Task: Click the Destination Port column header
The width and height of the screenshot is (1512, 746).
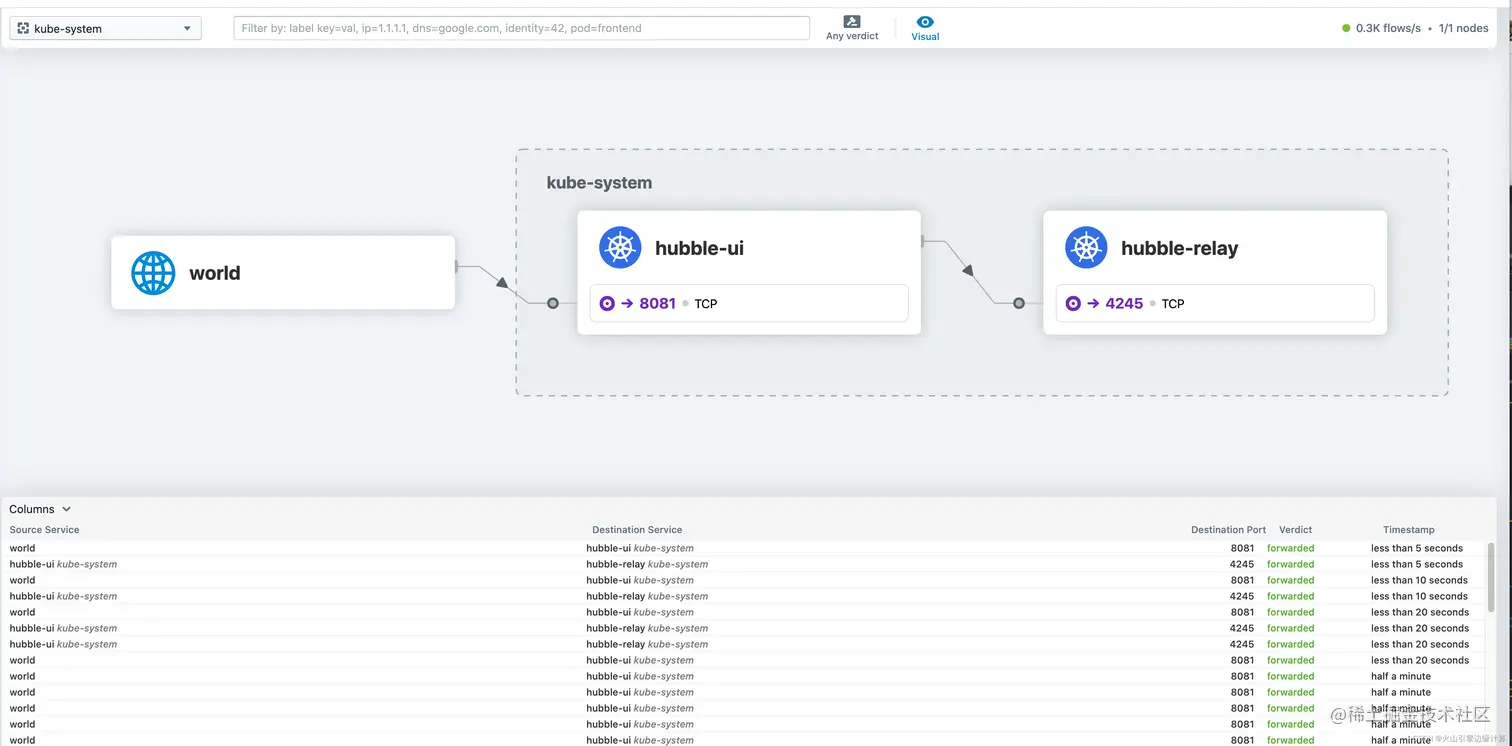Action: (1228, 530)
